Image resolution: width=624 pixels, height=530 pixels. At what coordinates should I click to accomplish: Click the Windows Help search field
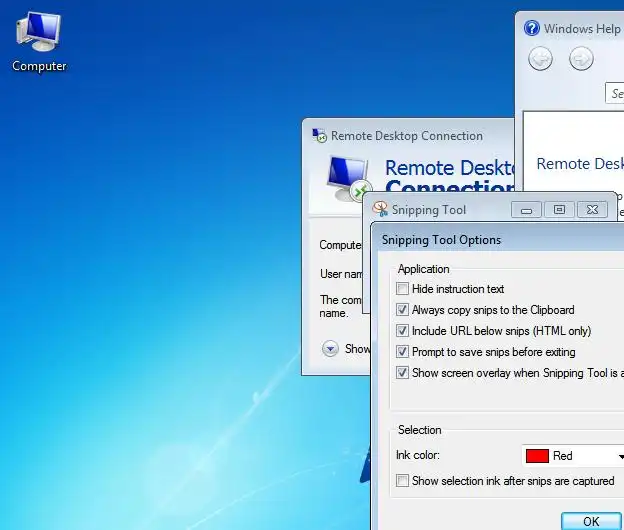[x=614, y=94]
